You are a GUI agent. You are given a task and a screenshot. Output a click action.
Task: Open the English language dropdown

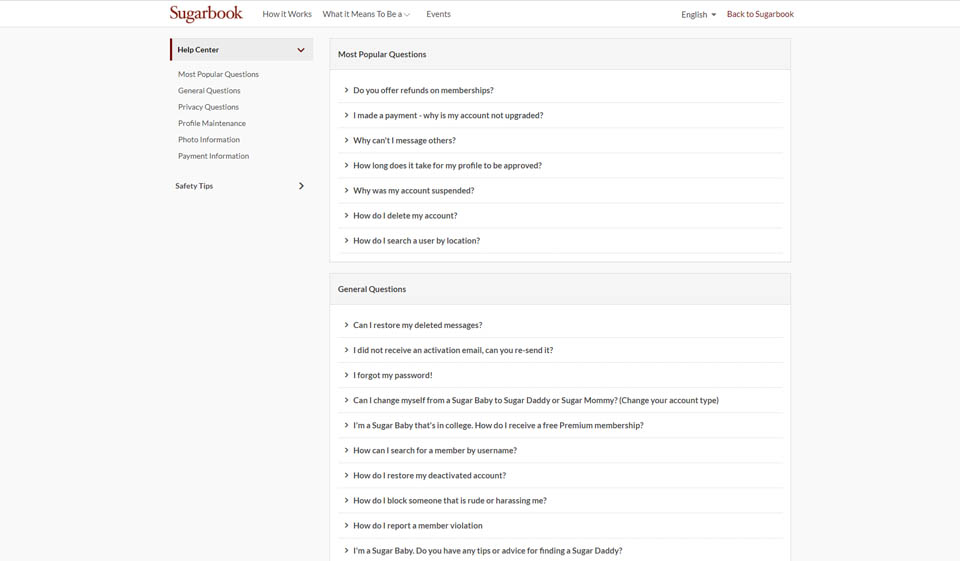pos(698,14)
